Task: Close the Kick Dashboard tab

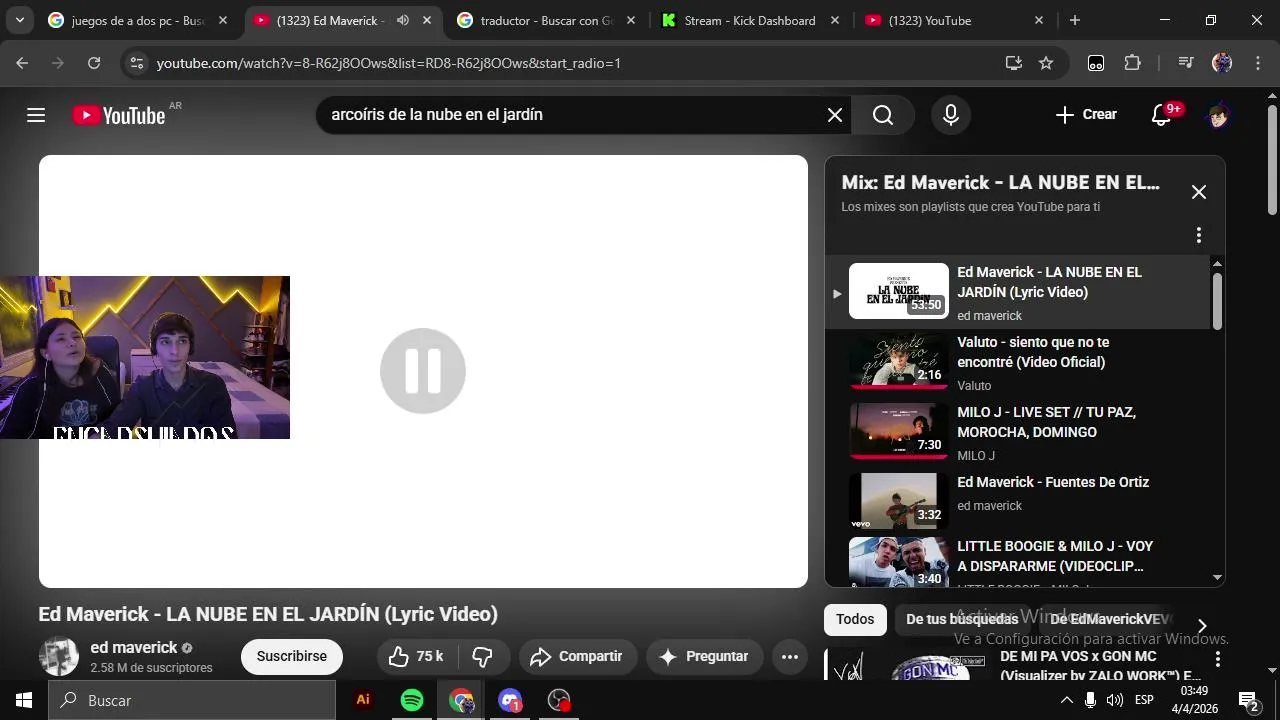Action: [x=835, y=20]
